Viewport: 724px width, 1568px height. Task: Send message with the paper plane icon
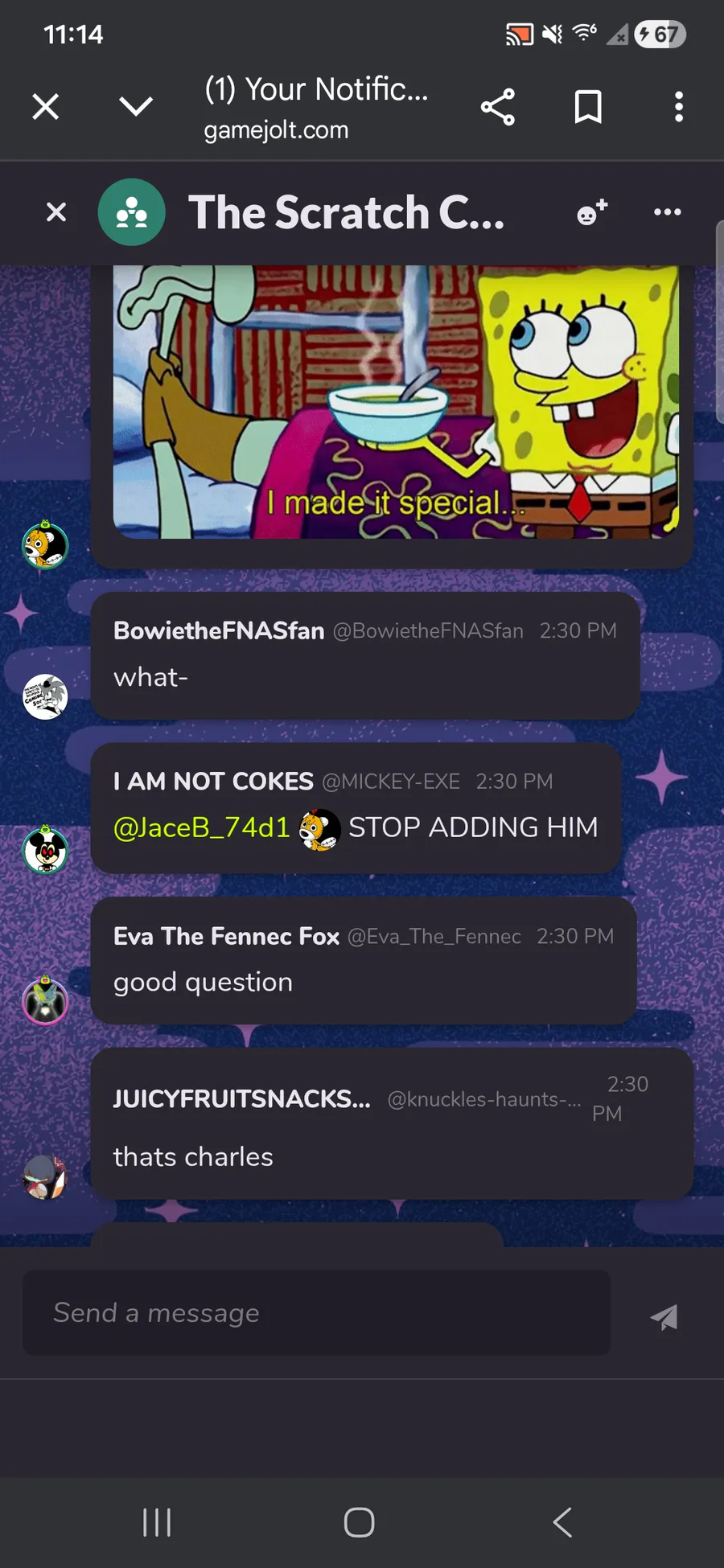[664, 1316]
